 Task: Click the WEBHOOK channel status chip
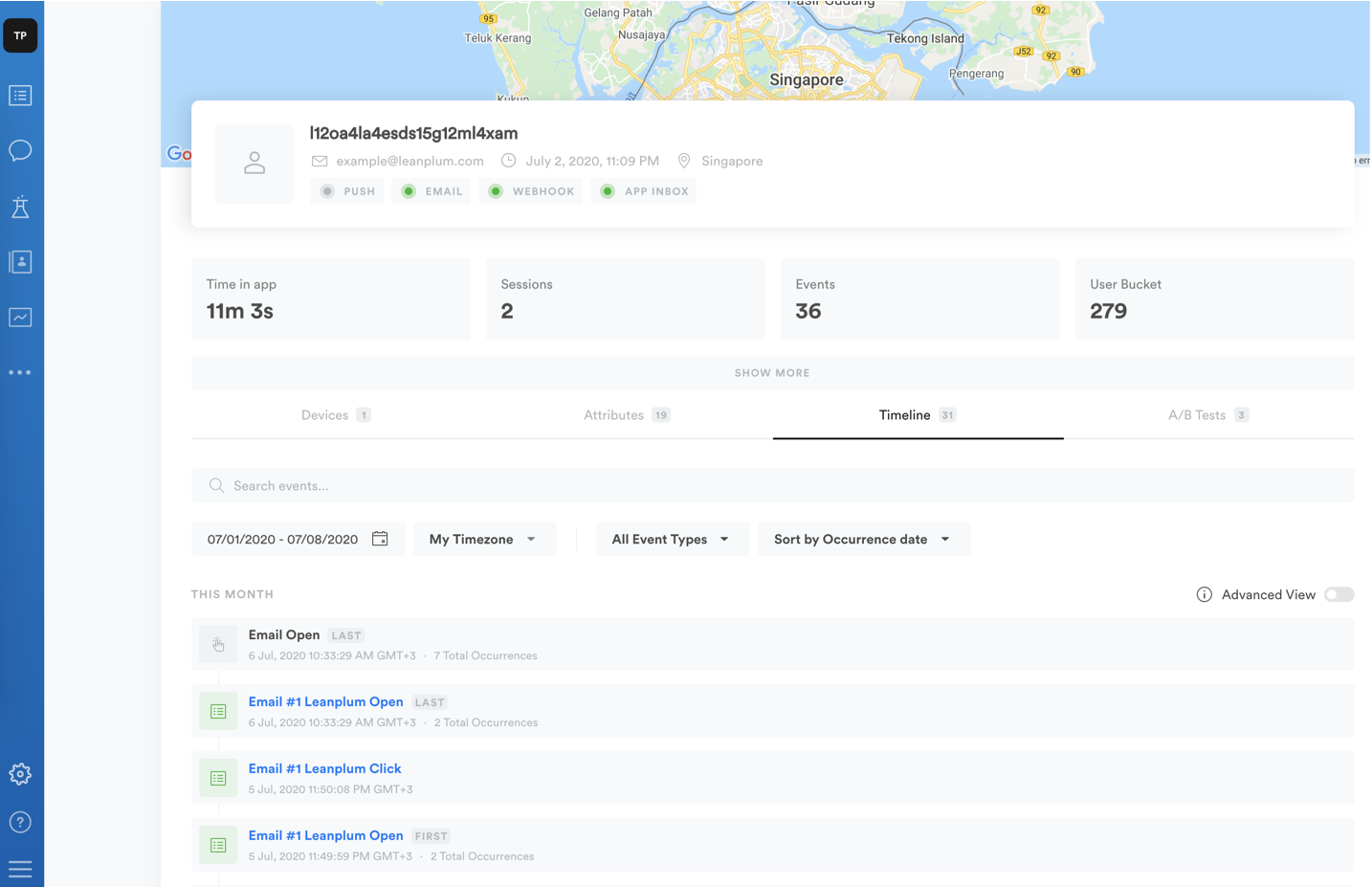tap(531, 191)
